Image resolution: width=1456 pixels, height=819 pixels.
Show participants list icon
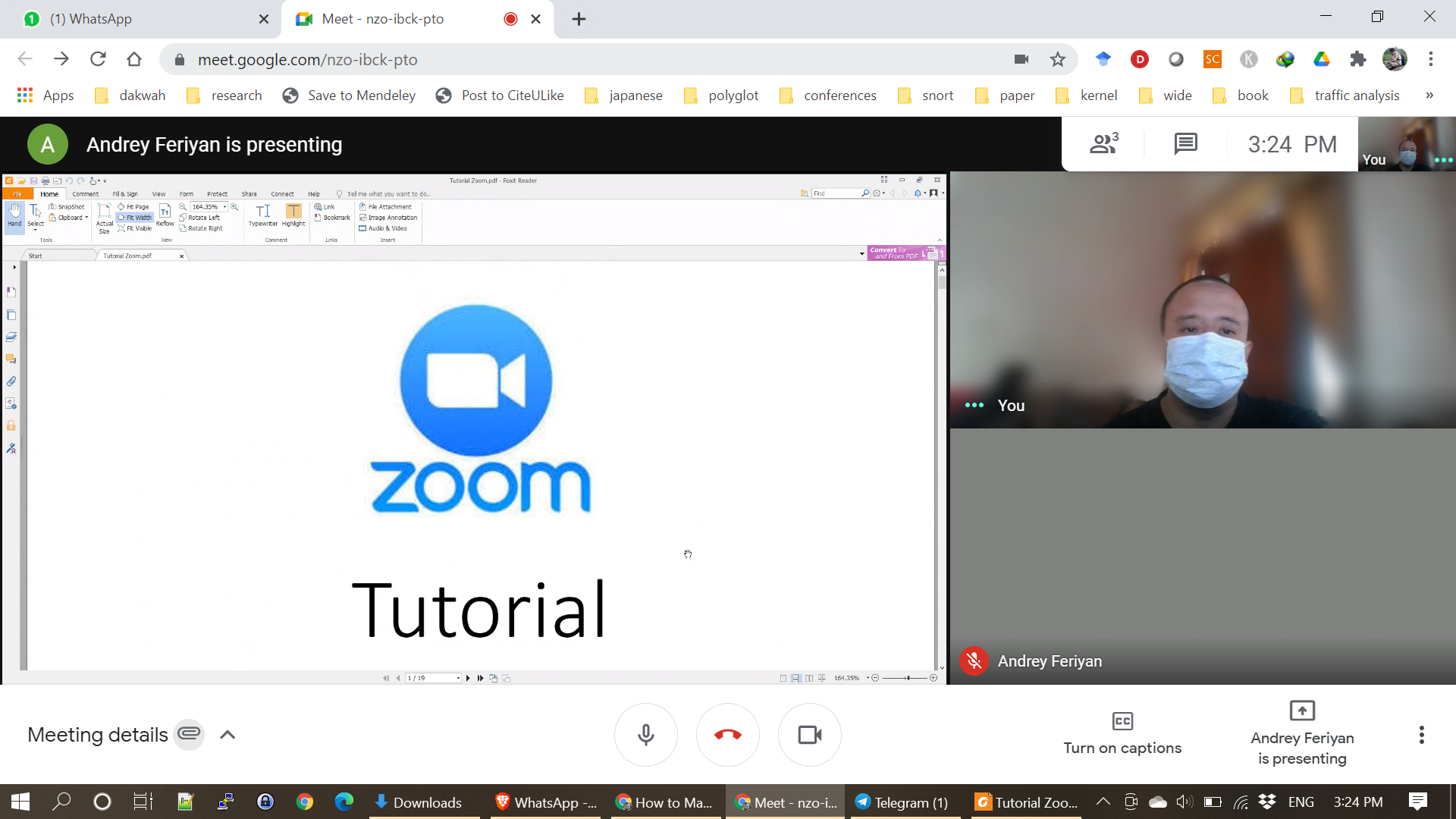coord(1103,143)
